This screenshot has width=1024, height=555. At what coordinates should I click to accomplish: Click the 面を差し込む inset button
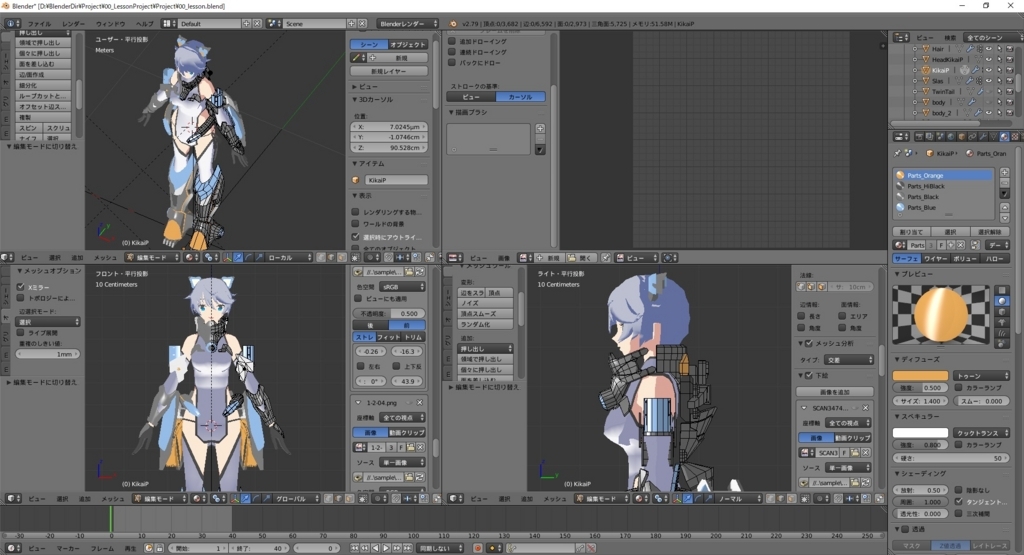(44, 64)
